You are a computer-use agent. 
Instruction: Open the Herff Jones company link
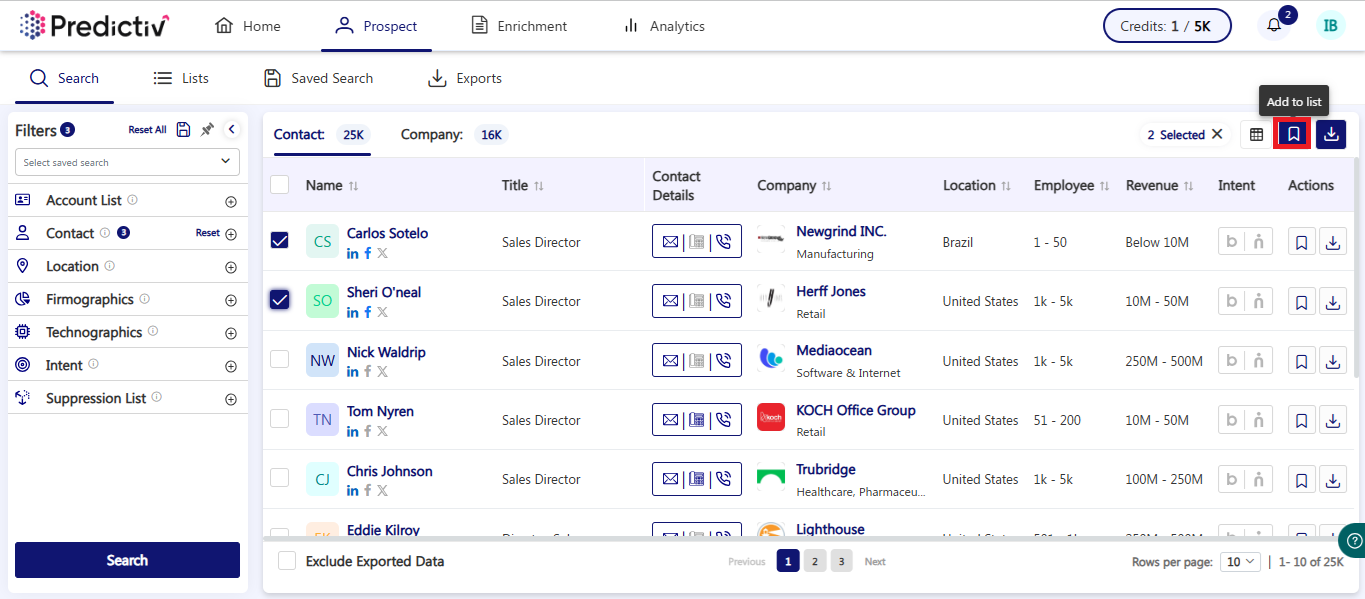pyautogui.click(x=831, y=291)
